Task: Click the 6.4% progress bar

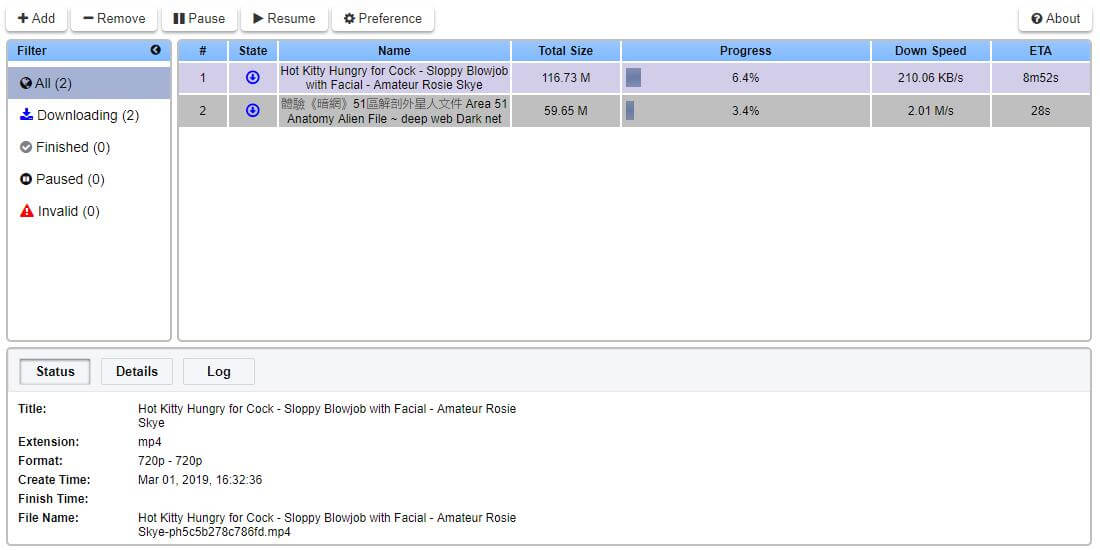Action: pos(746,78)
